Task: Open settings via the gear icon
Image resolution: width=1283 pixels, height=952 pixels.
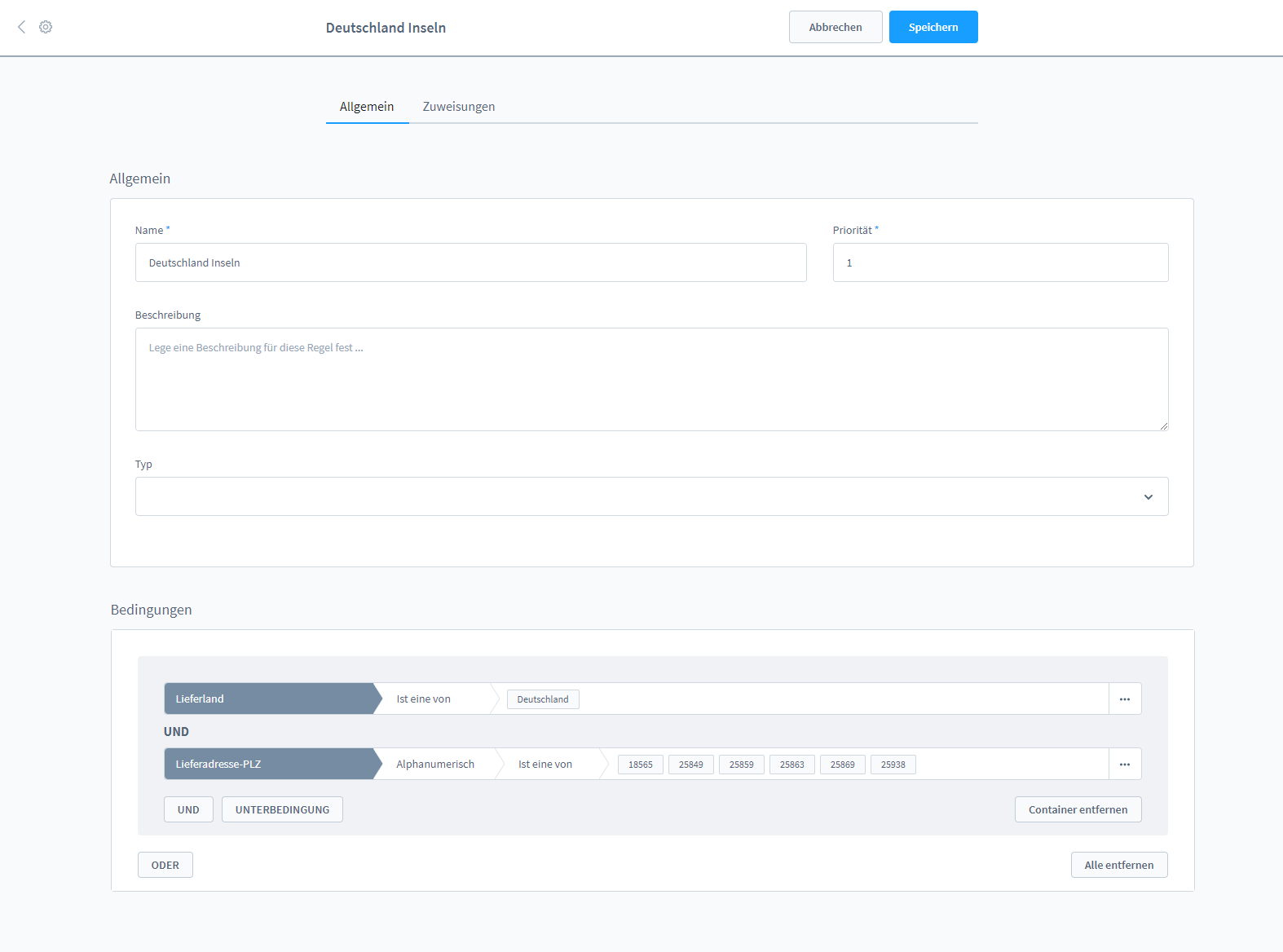Action: [46, 27]
